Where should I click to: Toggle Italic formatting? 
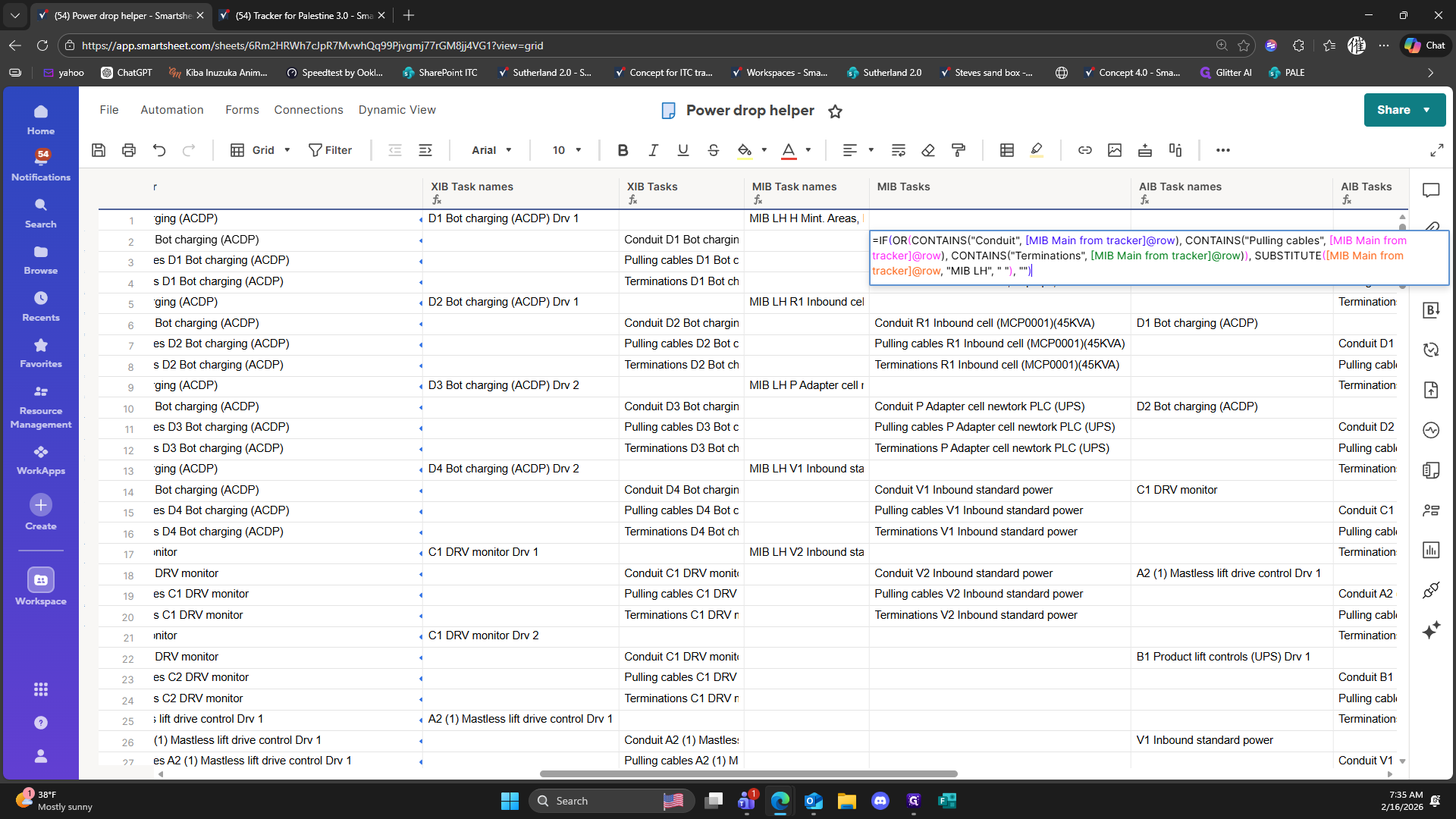[653, 150]
